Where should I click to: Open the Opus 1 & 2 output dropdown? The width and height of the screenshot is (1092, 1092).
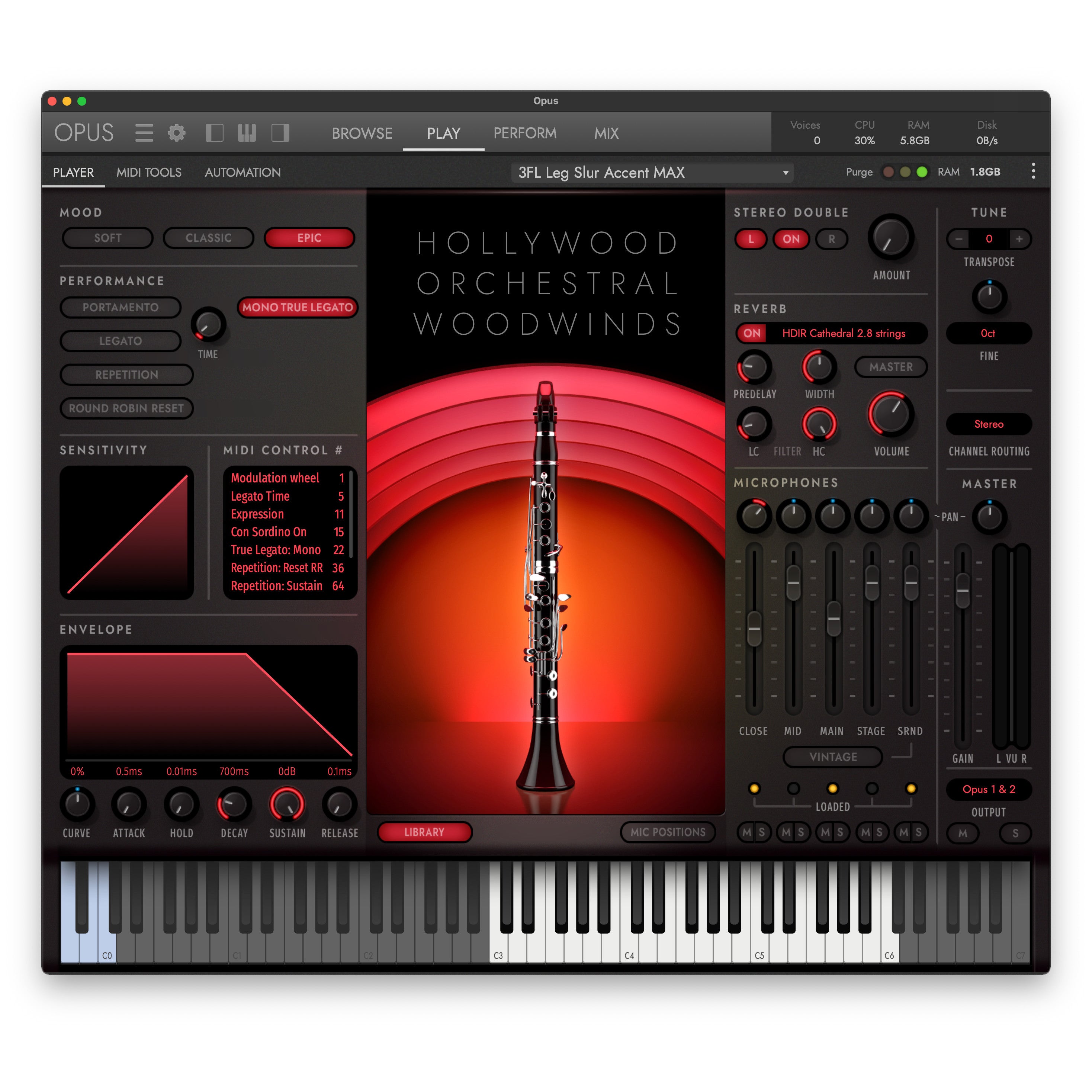coord(989,789)
